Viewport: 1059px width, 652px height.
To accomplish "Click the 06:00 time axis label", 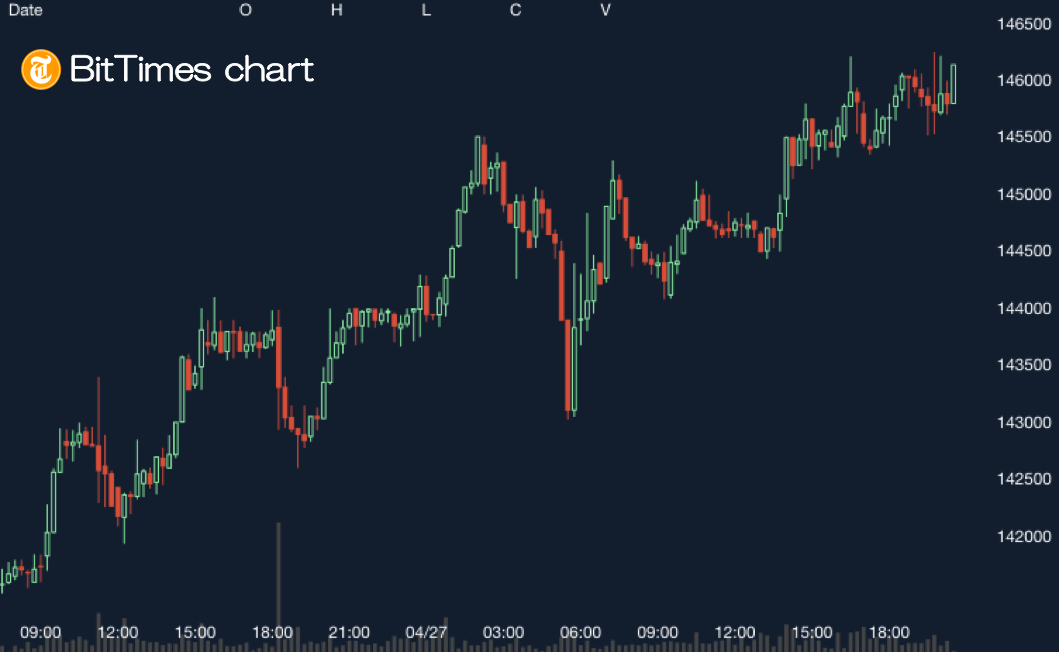I will 580,632.
